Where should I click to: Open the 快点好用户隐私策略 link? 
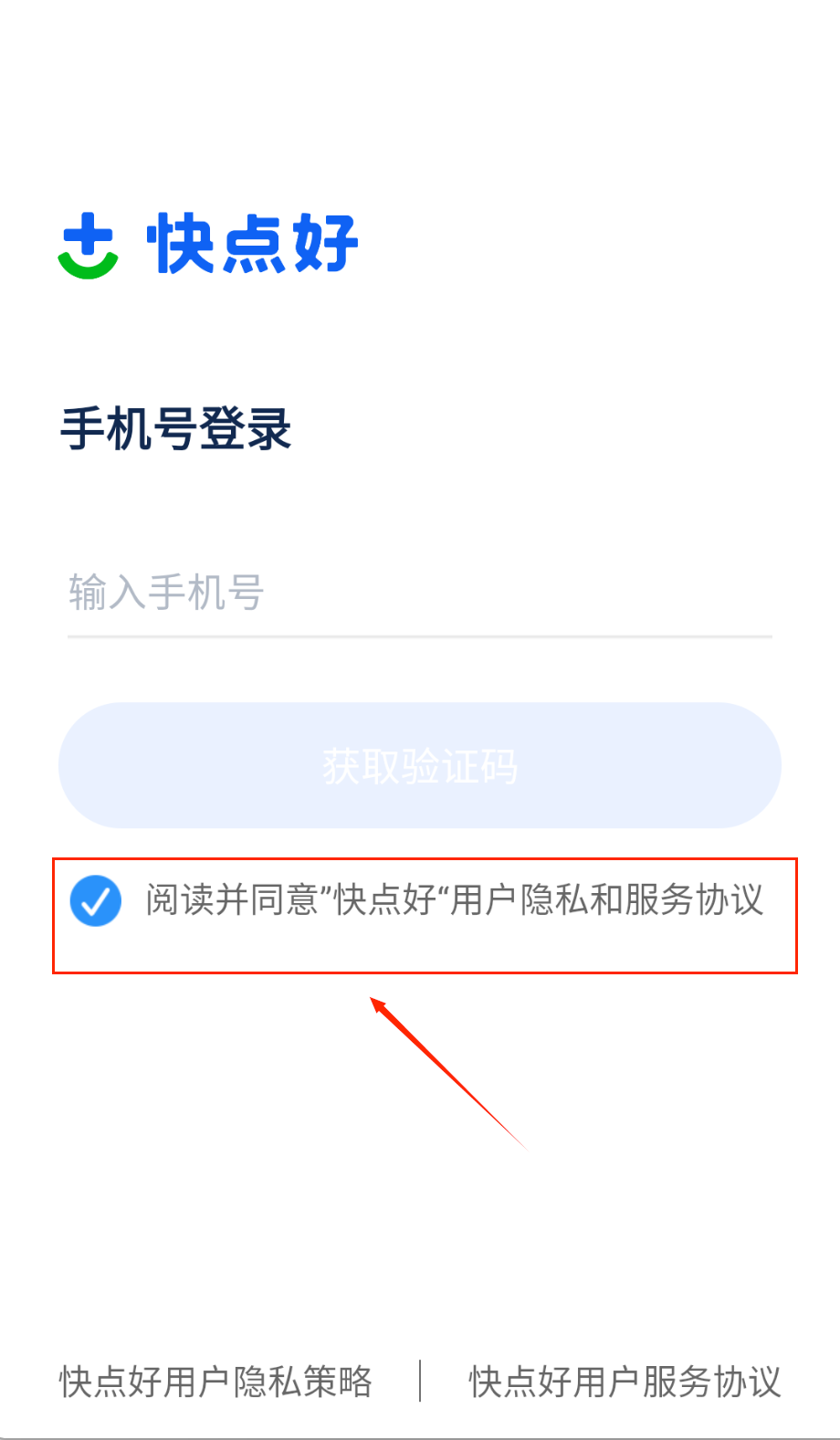pyautogui.click(x=216, y=1382)
